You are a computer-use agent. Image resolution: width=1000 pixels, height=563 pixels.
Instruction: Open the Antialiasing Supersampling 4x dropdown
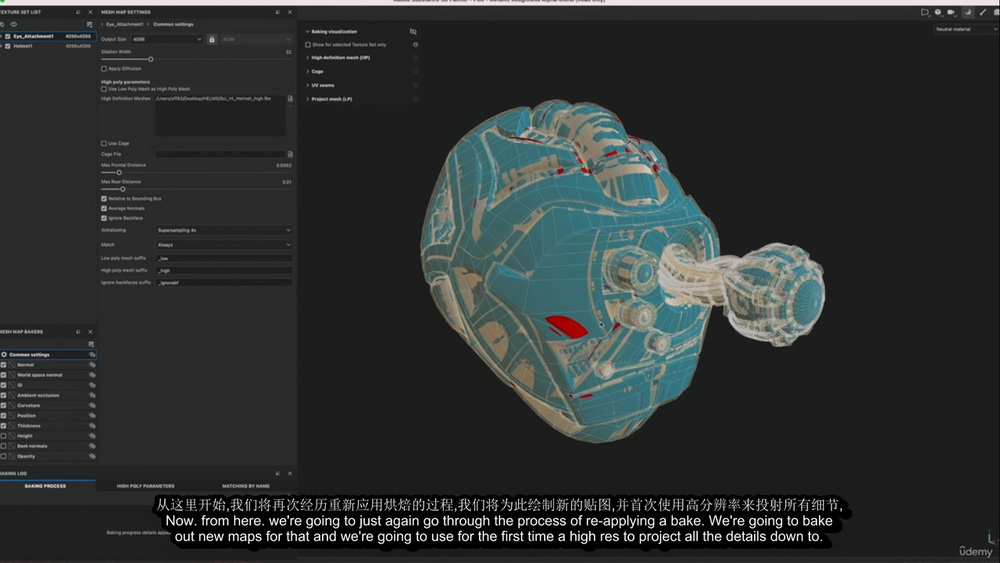click(x=224, y=230)
